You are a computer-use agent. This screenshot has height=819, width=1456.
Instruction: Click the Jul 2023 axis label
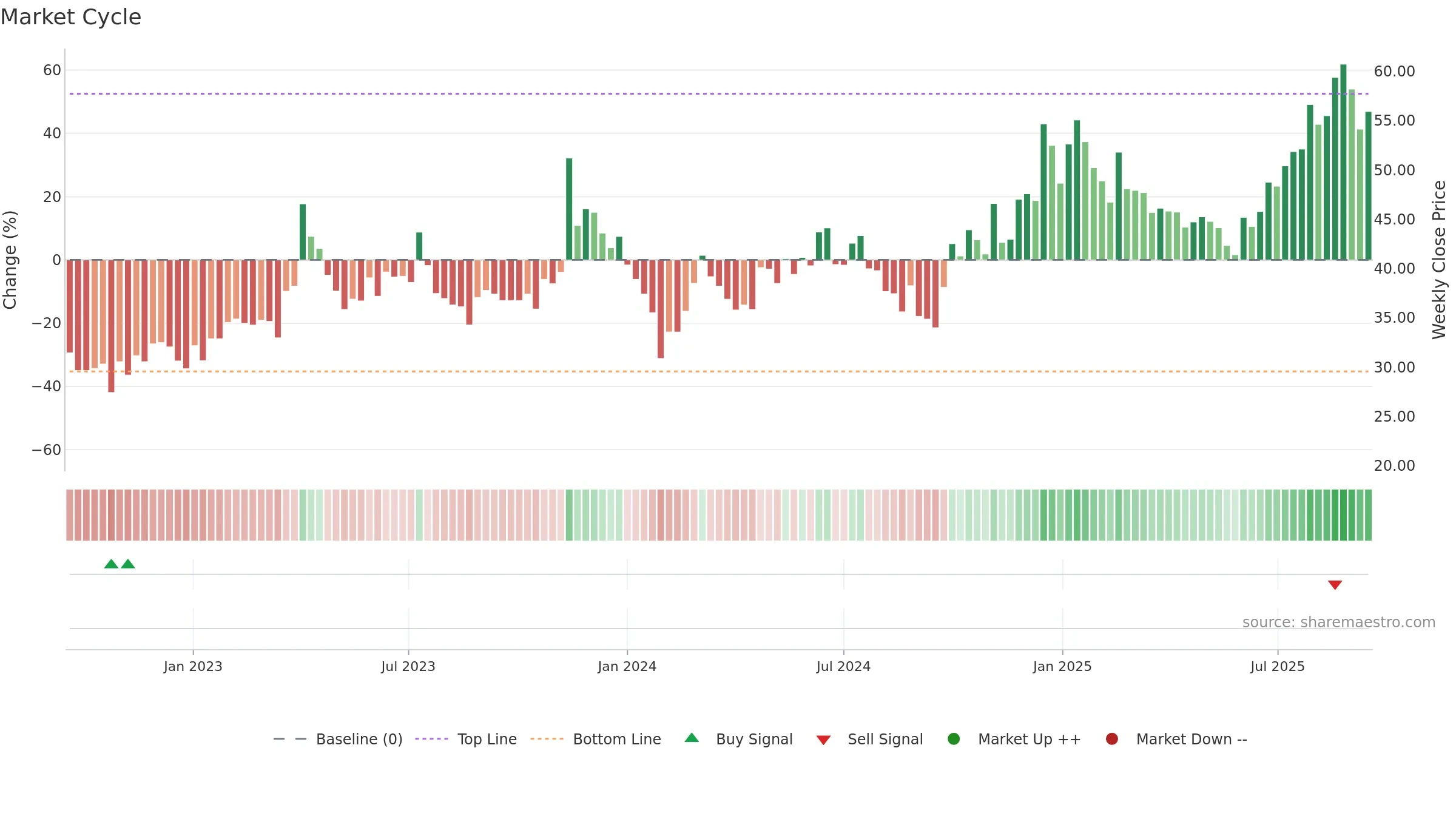[x=408, y=666]
